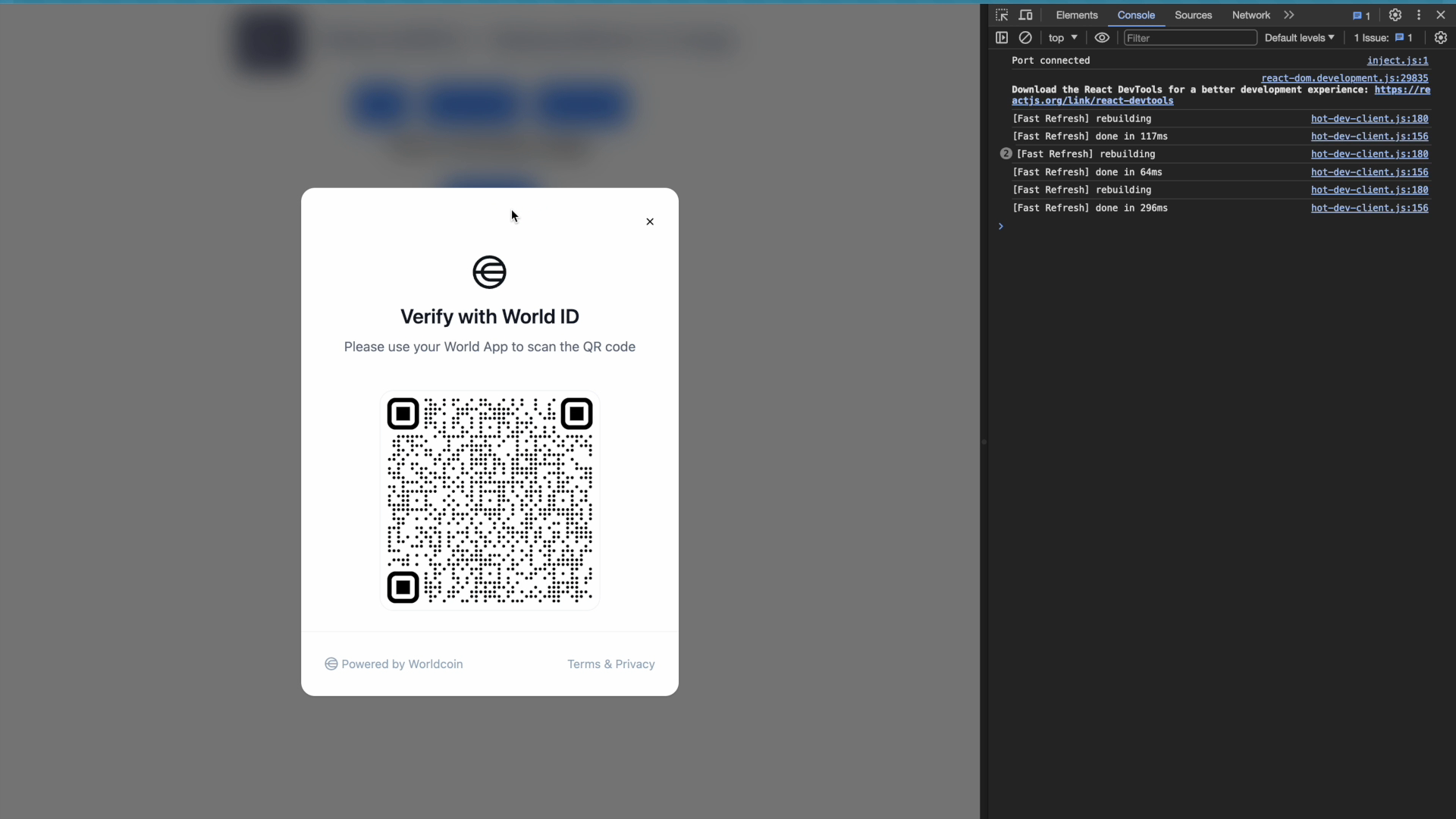Switch to the Elements tab
Screen dimensions: 1456x819
coord(1076,15)
